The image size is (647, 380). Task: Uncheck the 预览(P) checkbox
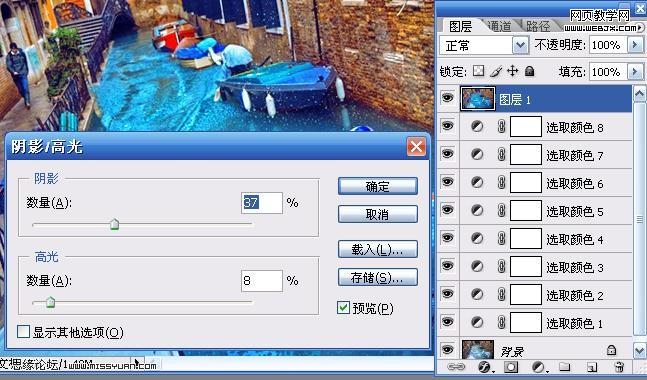point(343,307)
